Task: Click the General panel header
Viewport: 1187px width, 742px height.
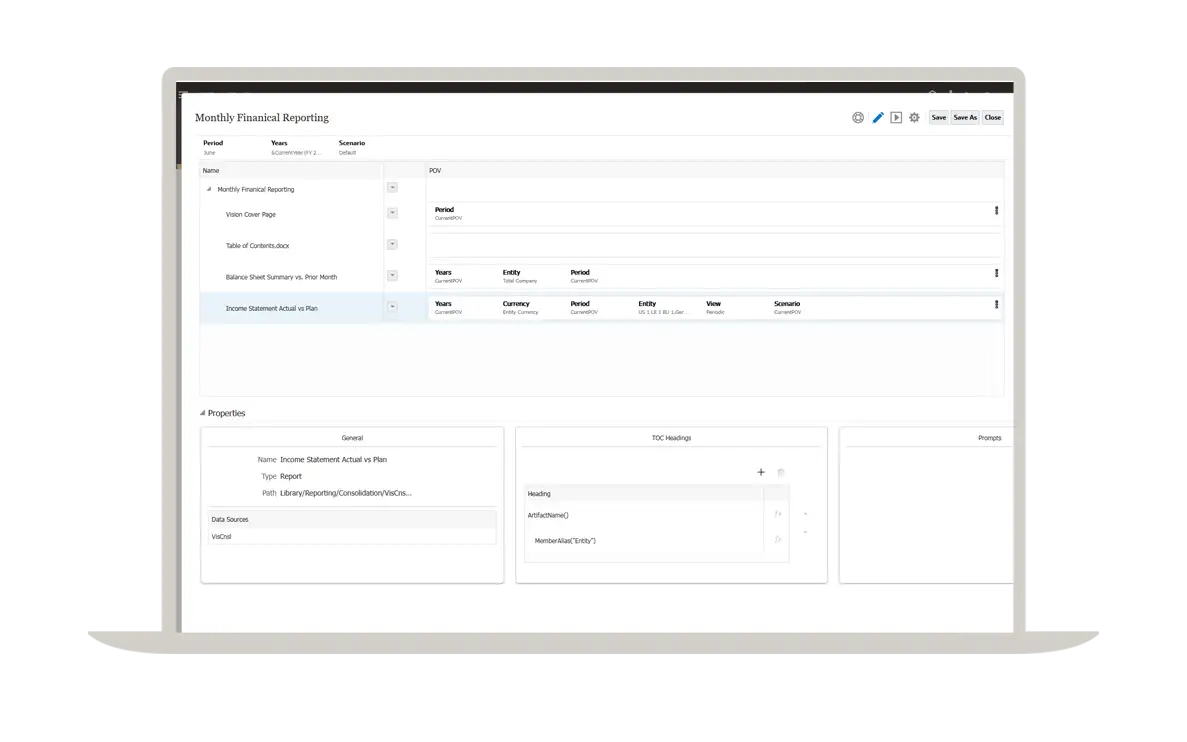Action: 352,438
